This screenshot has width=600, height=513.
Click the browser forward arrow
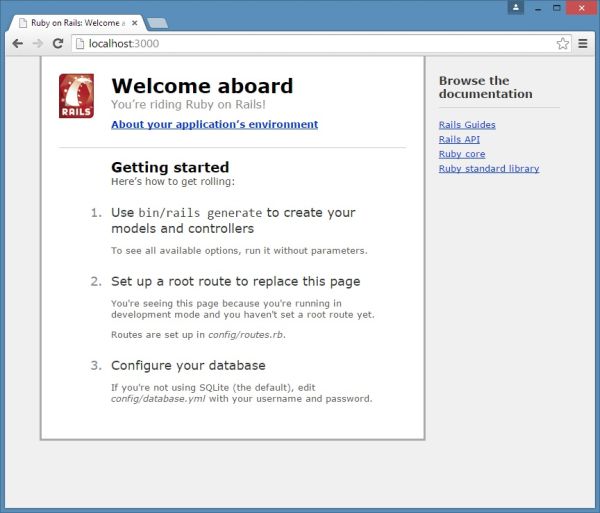38,44
